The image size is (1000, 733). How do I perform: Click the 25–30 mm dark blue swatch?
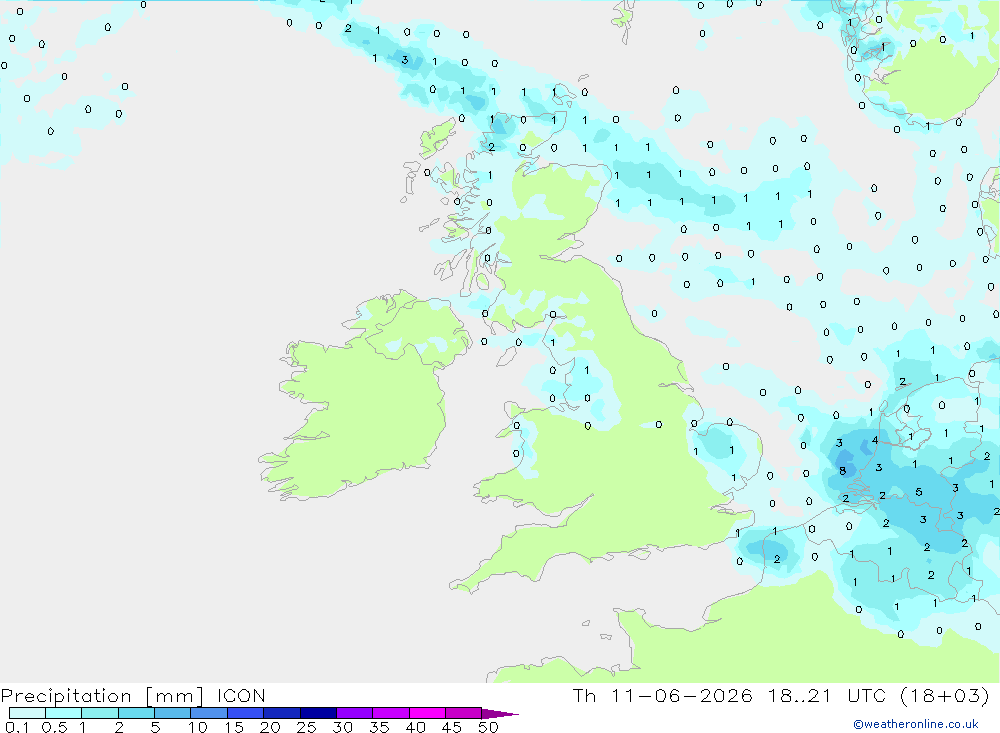tap(318, 713)
